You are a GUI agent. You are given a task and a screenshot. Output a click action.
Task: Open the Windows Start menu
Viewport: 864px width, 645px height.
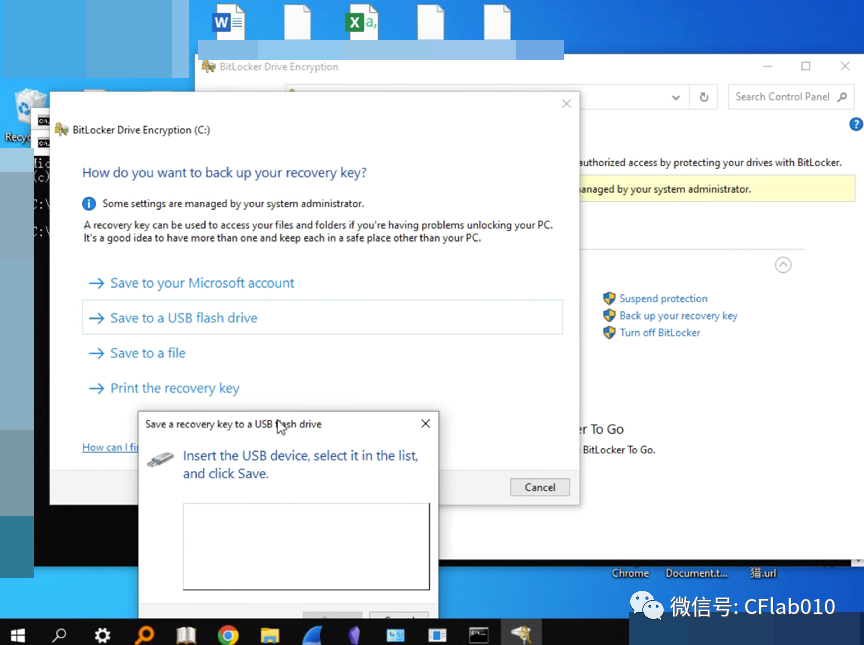18,635
